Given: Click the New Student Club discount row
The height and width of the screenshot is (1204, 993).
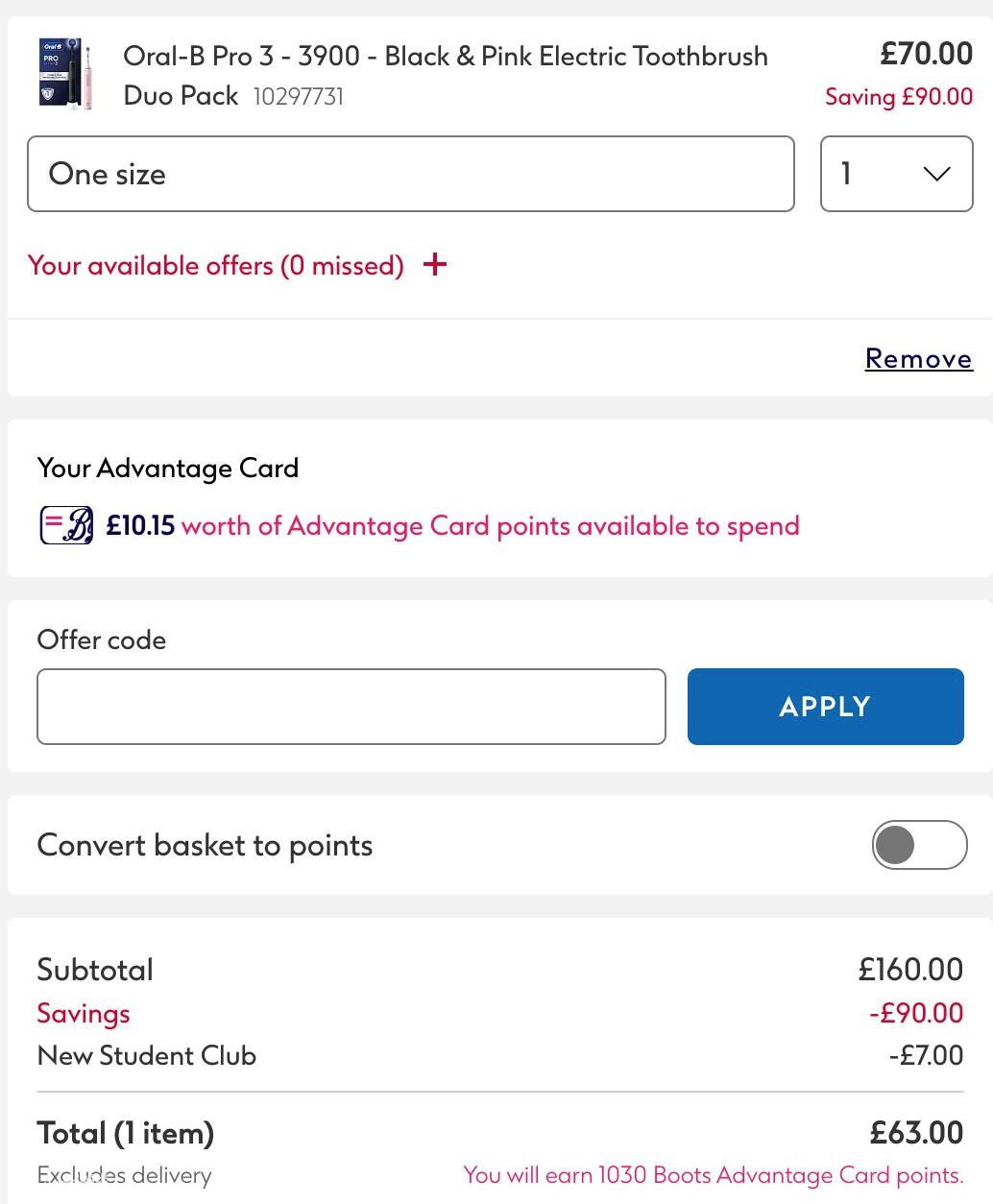Looking at the screenshot, I should [x=499, y=1055].
